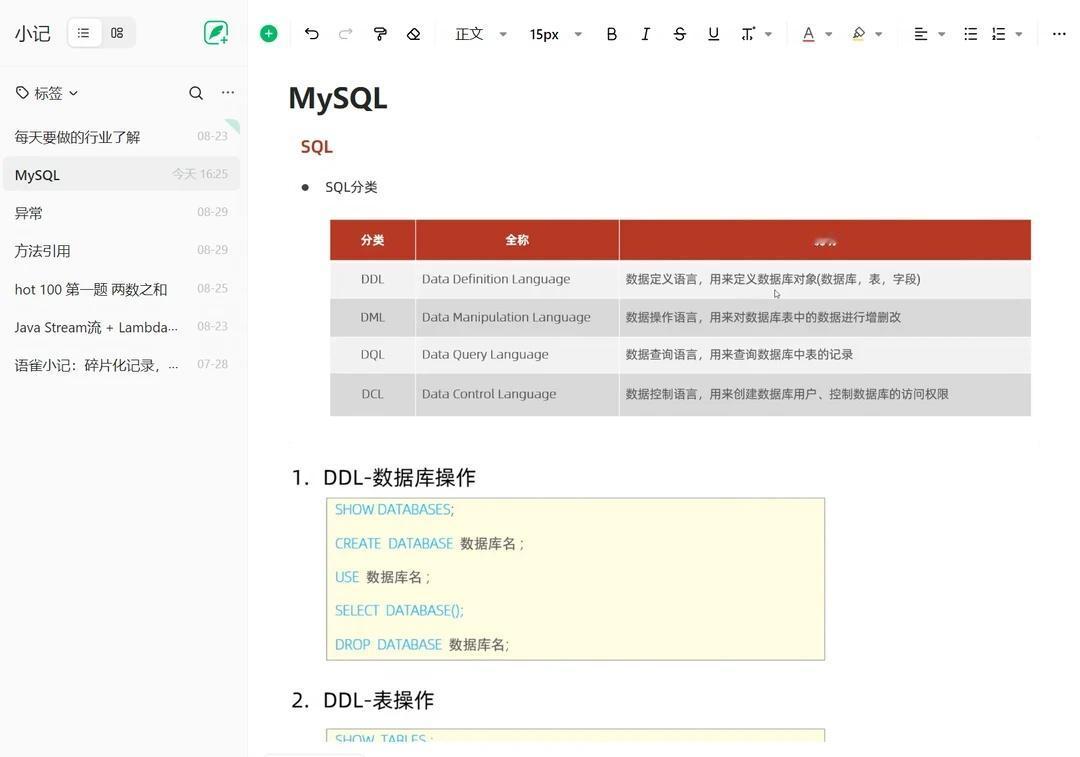The image size is (1080, 757).
Task: Open the highlight color picker arrow
Action: pyautogui.click(x=879, y=34)
